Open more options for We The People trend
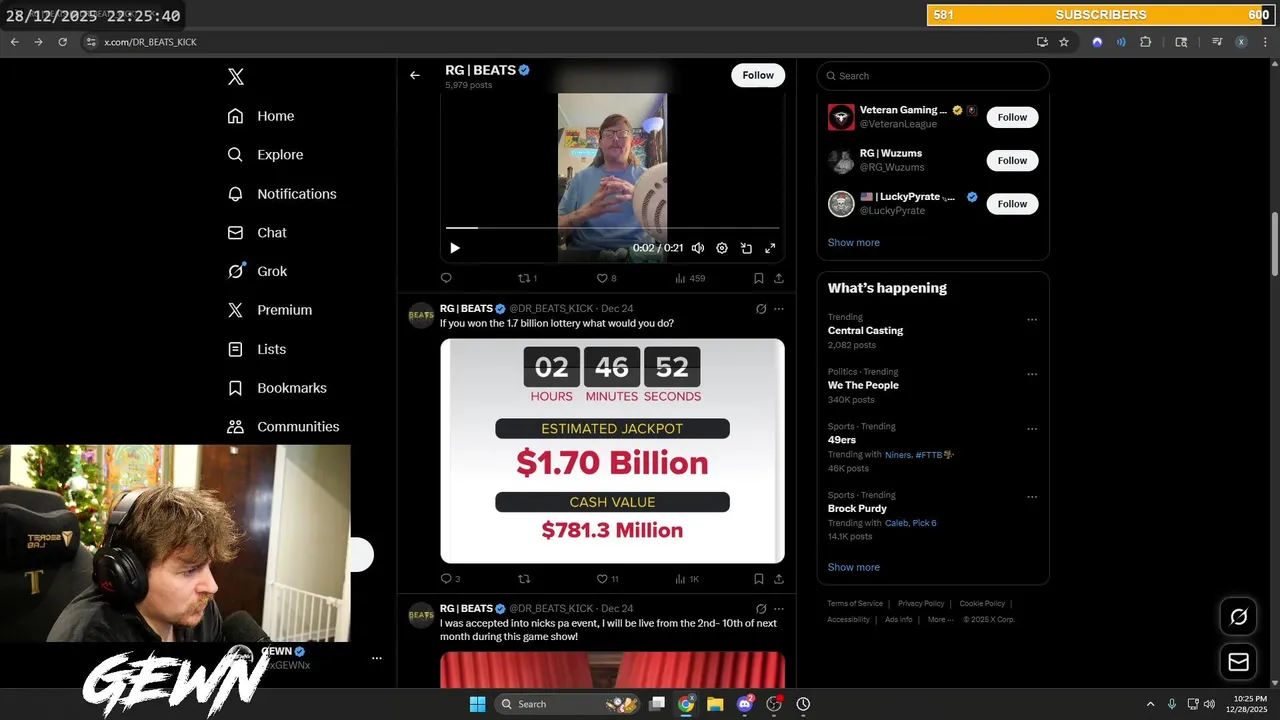The height and width of the screenshot is (720, 1280). [x=1032, y=375]
